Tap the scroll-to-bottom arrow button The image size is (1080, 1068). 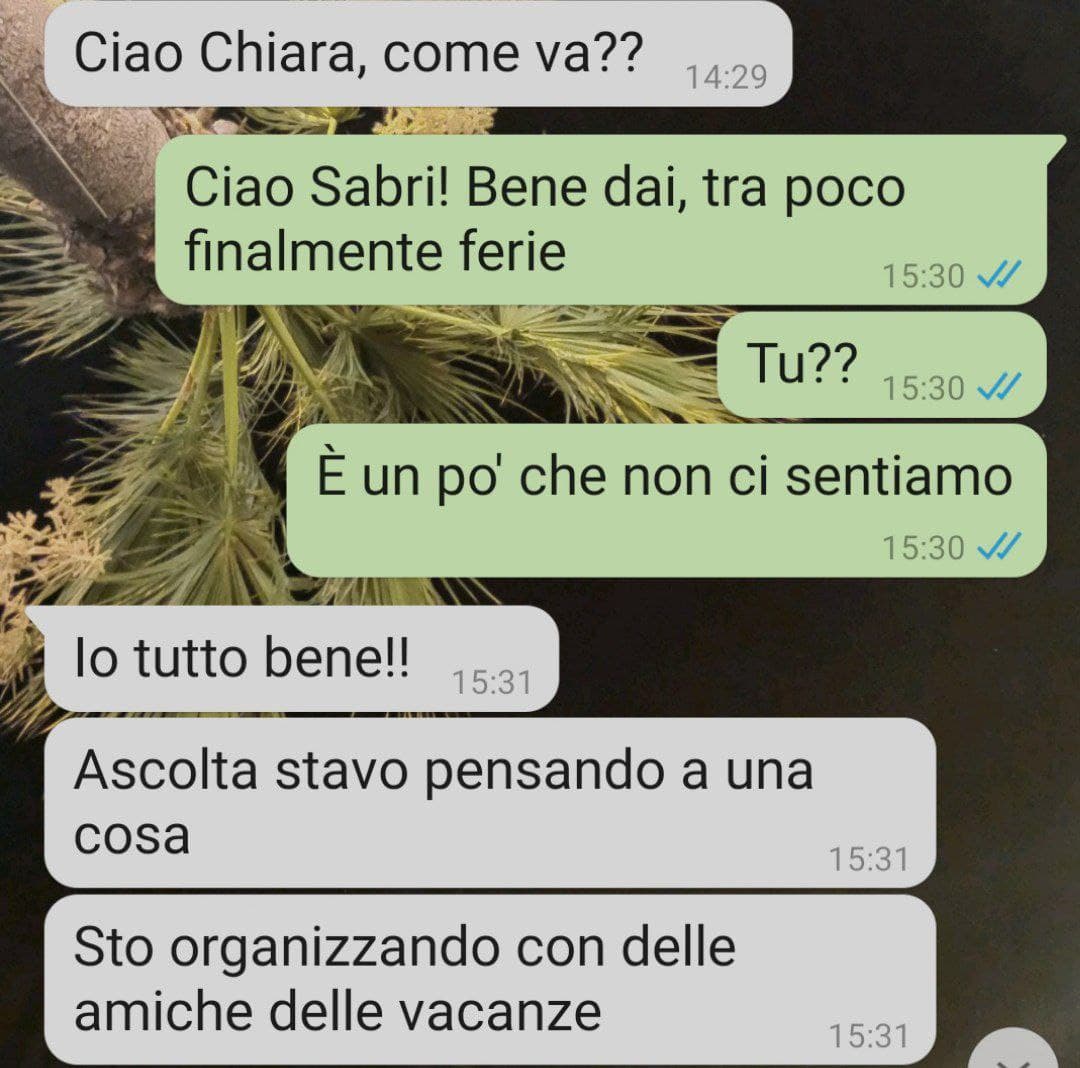click(x=1012, y=1050)
